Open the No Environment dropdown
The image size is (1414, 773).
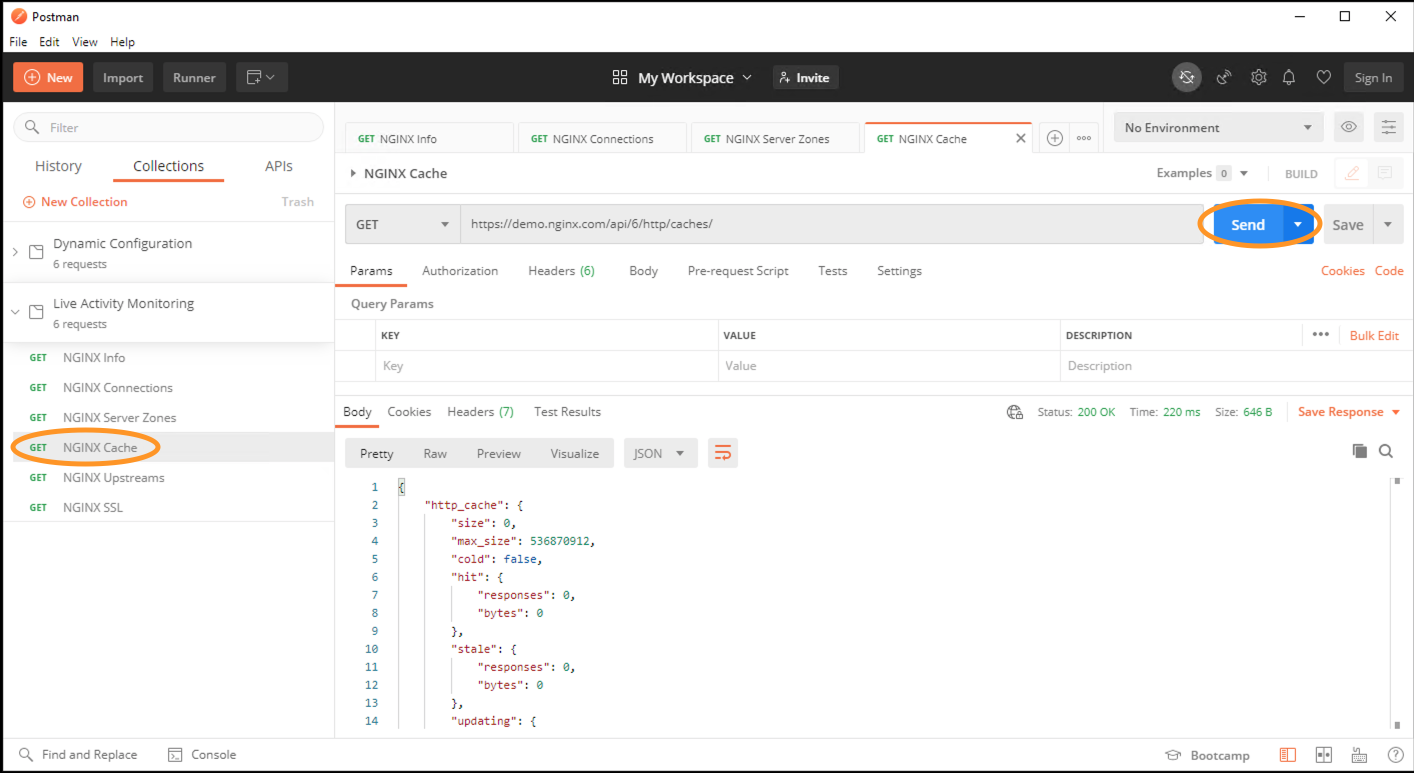point(1218,127)
